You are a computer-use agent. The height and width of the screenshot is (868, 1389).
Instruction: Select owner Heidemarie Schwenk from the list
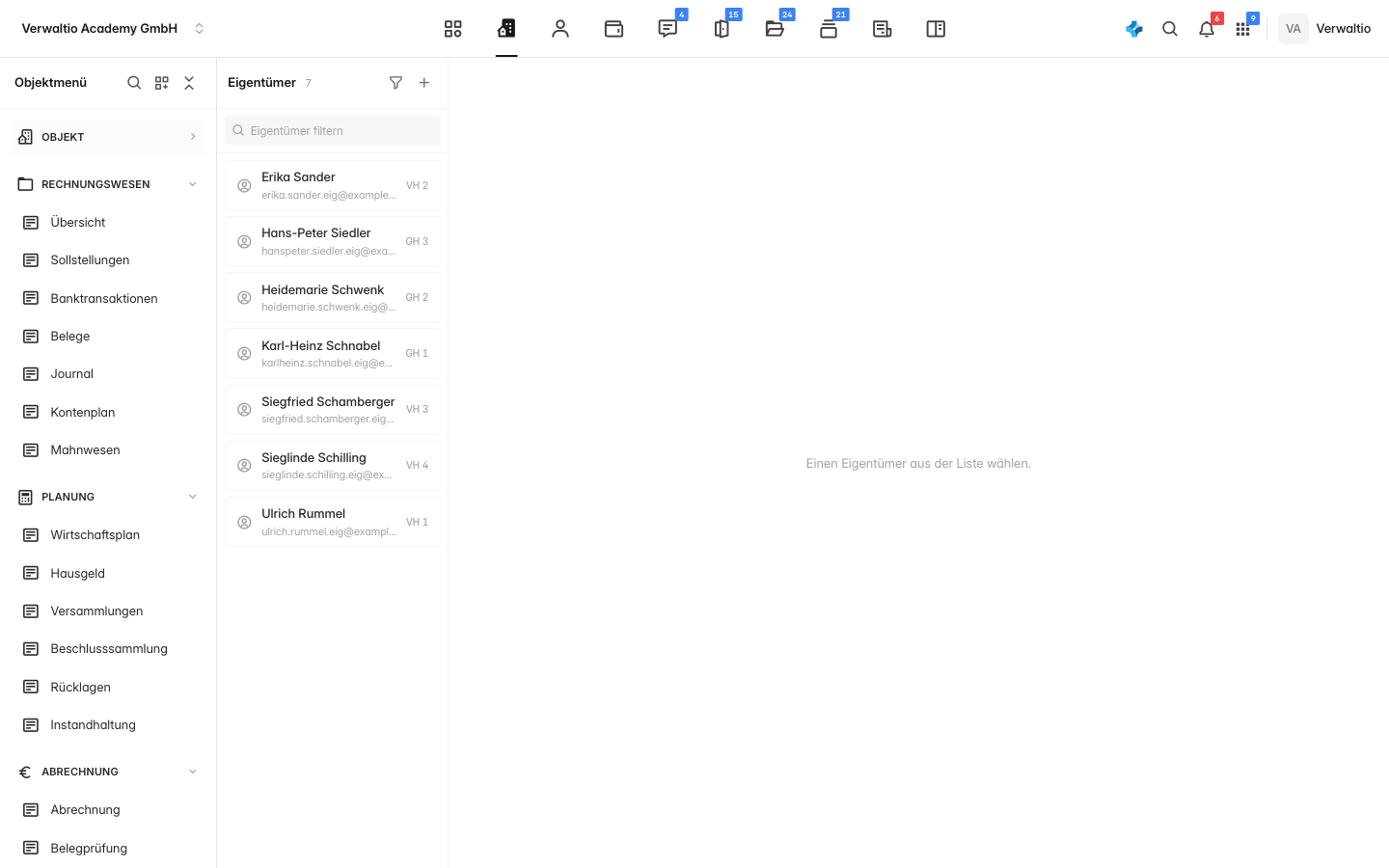(333, 298)
